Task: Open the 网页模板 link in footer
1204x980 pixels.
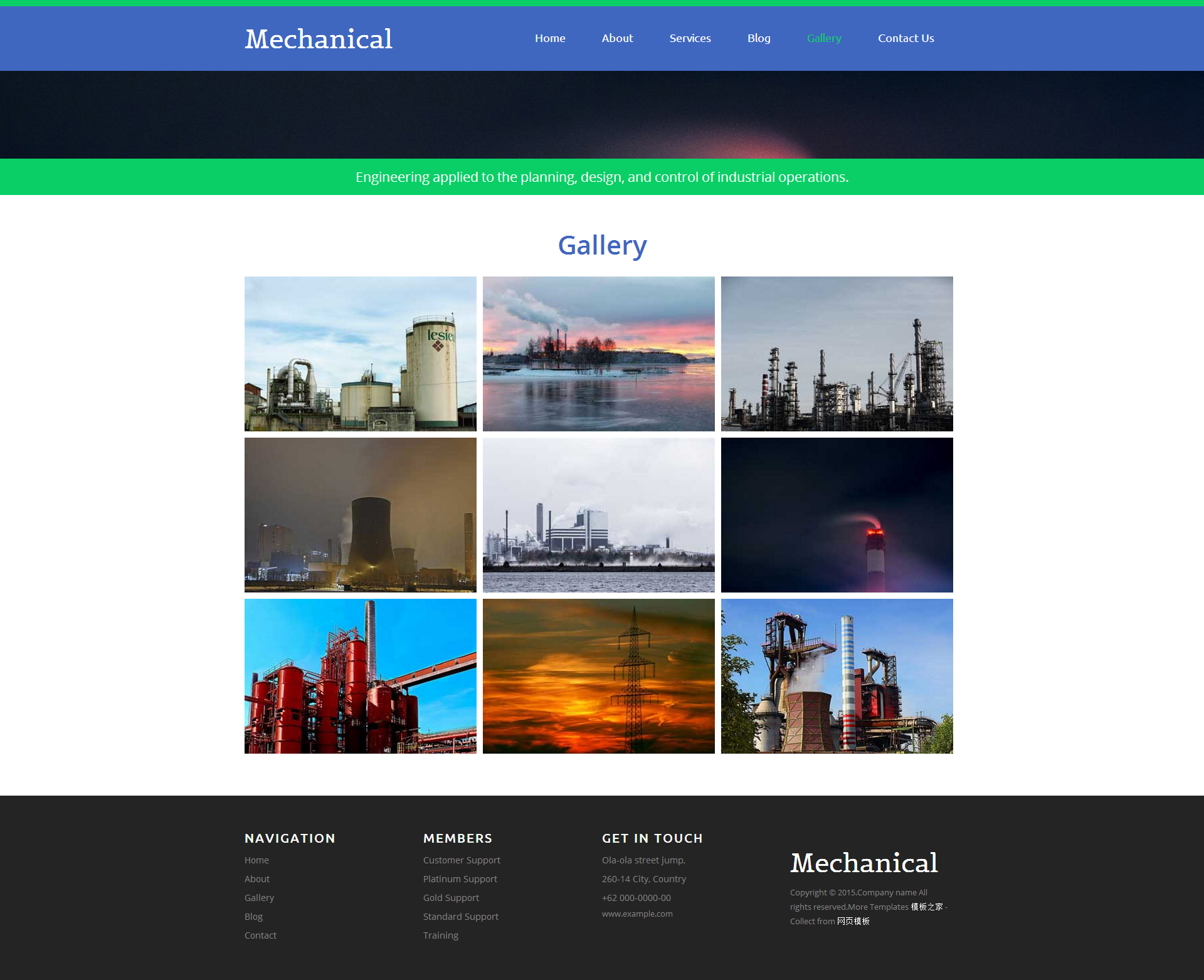Action: click(x=853, y=921)
